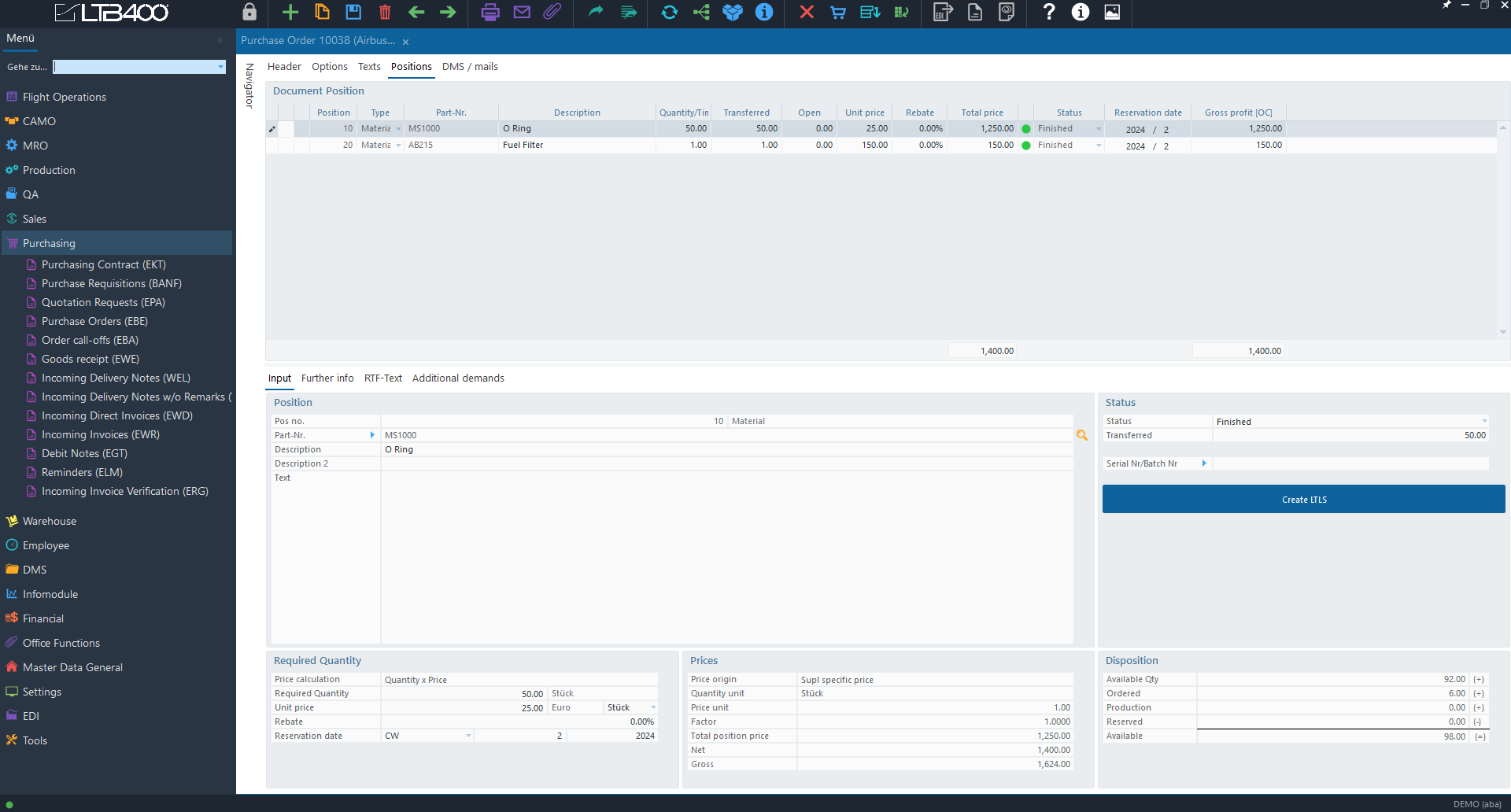1511x812 pixels.
Task: Open attachments with the paperclip icon
Action: (552, 12)
